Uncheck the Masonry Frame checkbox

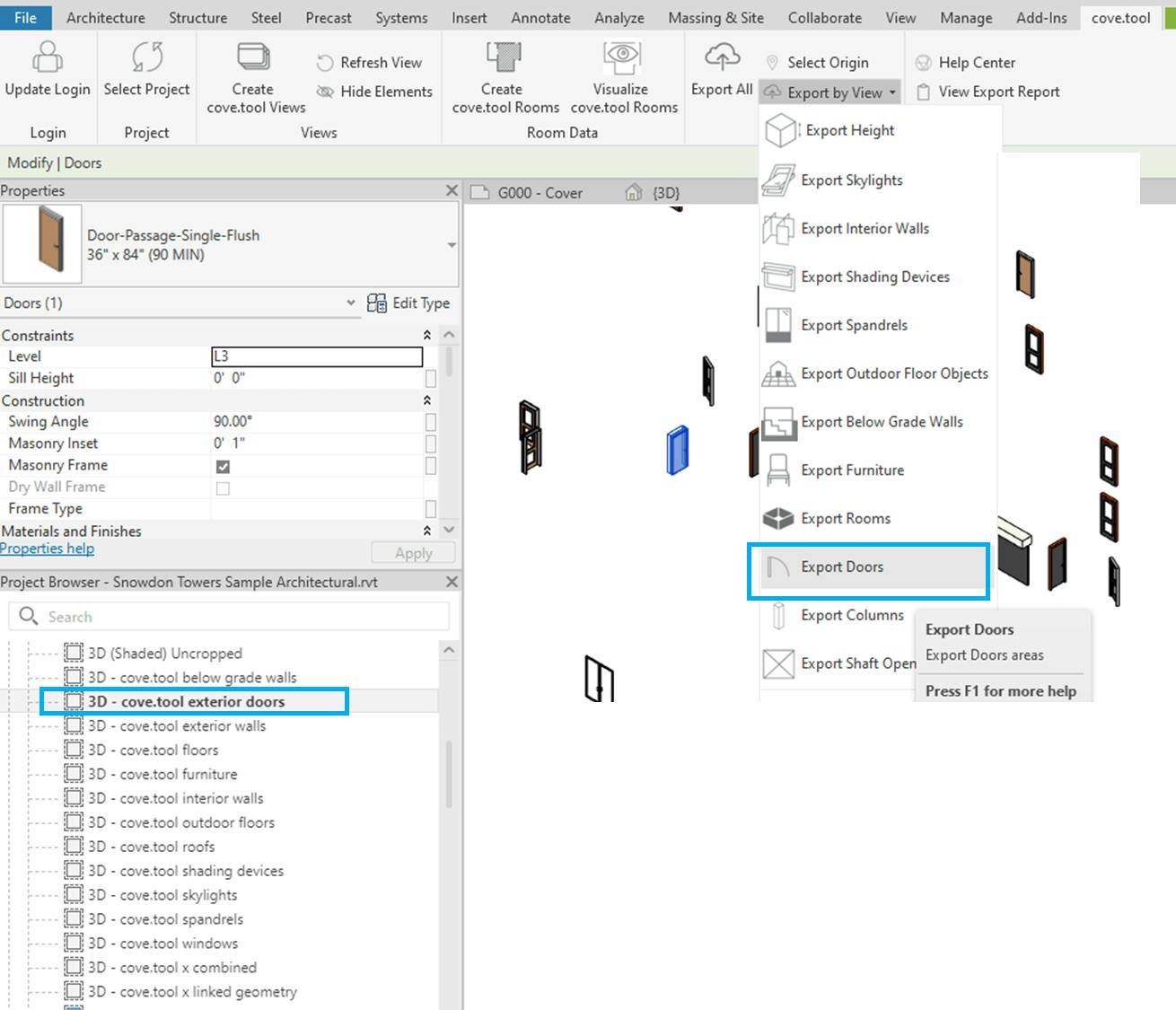[x=222, y=466]
